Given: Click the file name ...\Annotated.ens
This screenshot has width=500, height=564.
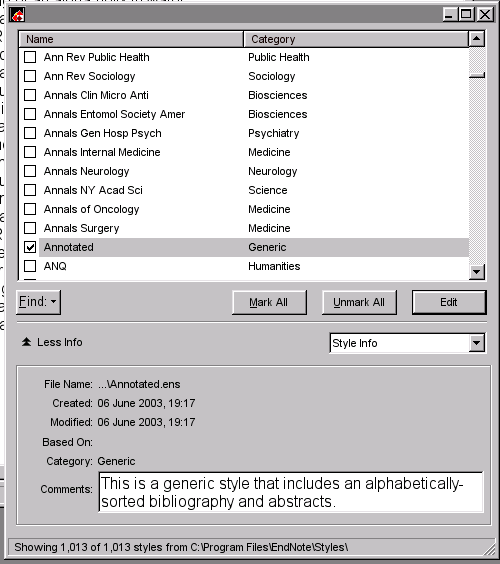Looking at the screenshot, I should 139,384.
